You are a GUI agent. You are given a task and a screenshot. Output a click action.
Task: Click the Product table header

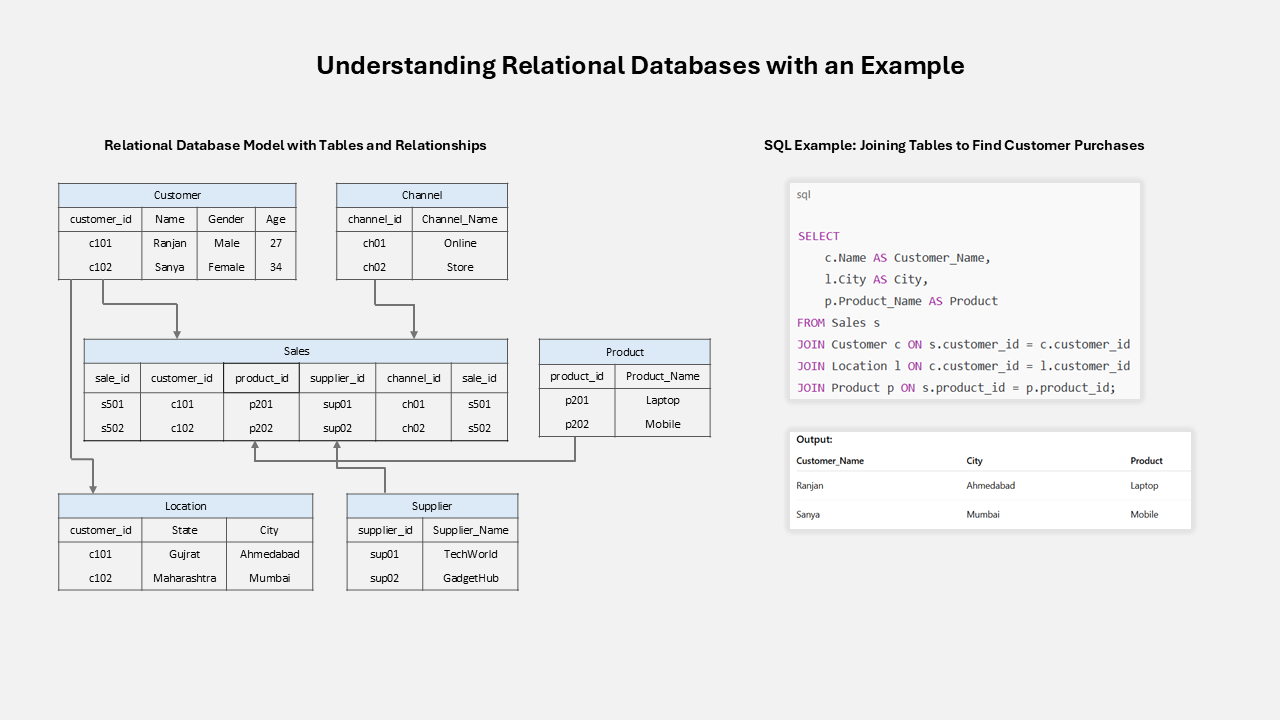pyautogui.click(x=624, y=352)
